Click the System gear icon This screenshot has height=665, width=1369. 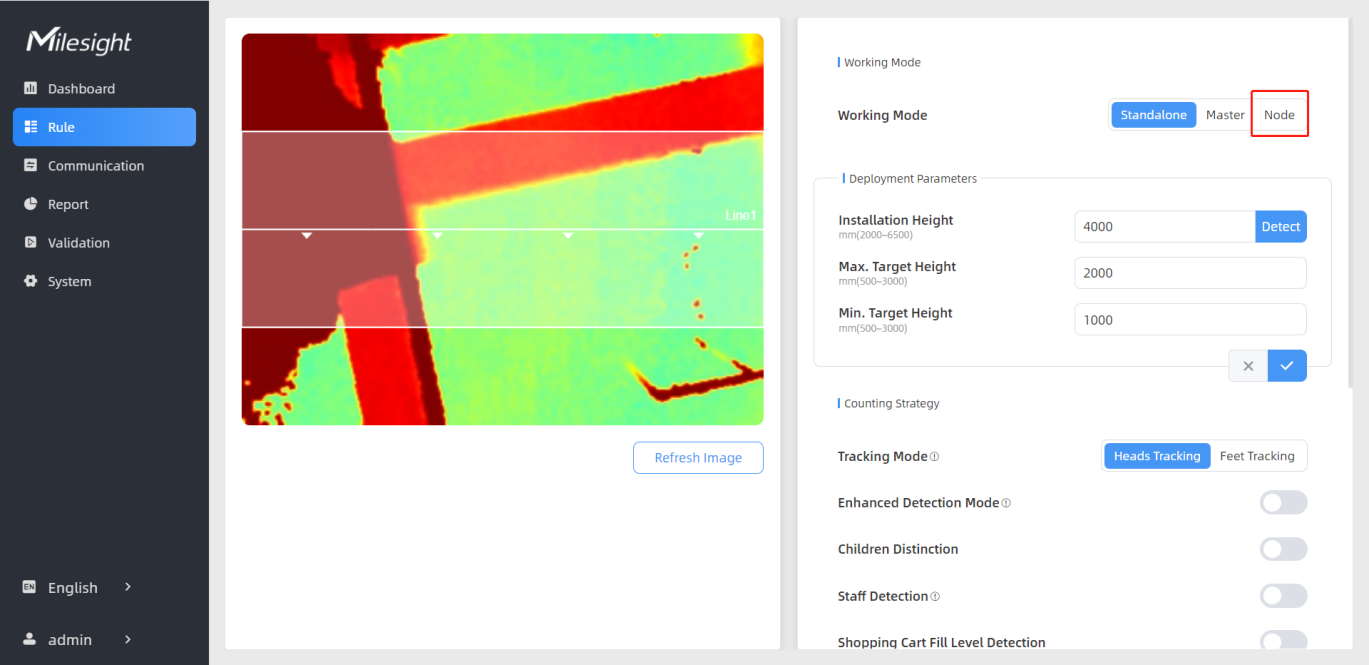[30, 281]
